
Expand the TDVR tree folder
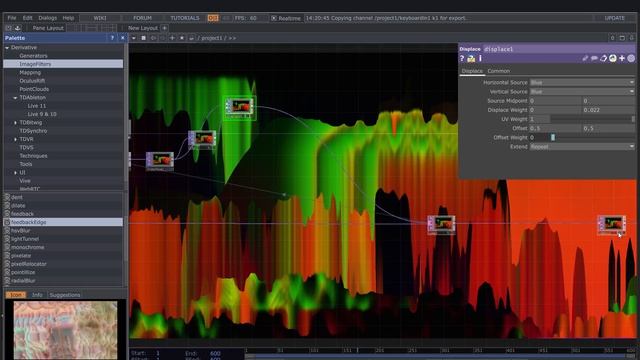(16, 140)
